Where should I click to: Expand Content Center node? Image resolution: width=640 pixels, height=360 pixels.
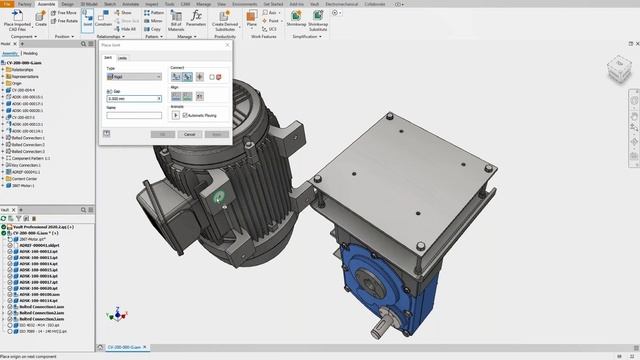click(x=3, y=179)
